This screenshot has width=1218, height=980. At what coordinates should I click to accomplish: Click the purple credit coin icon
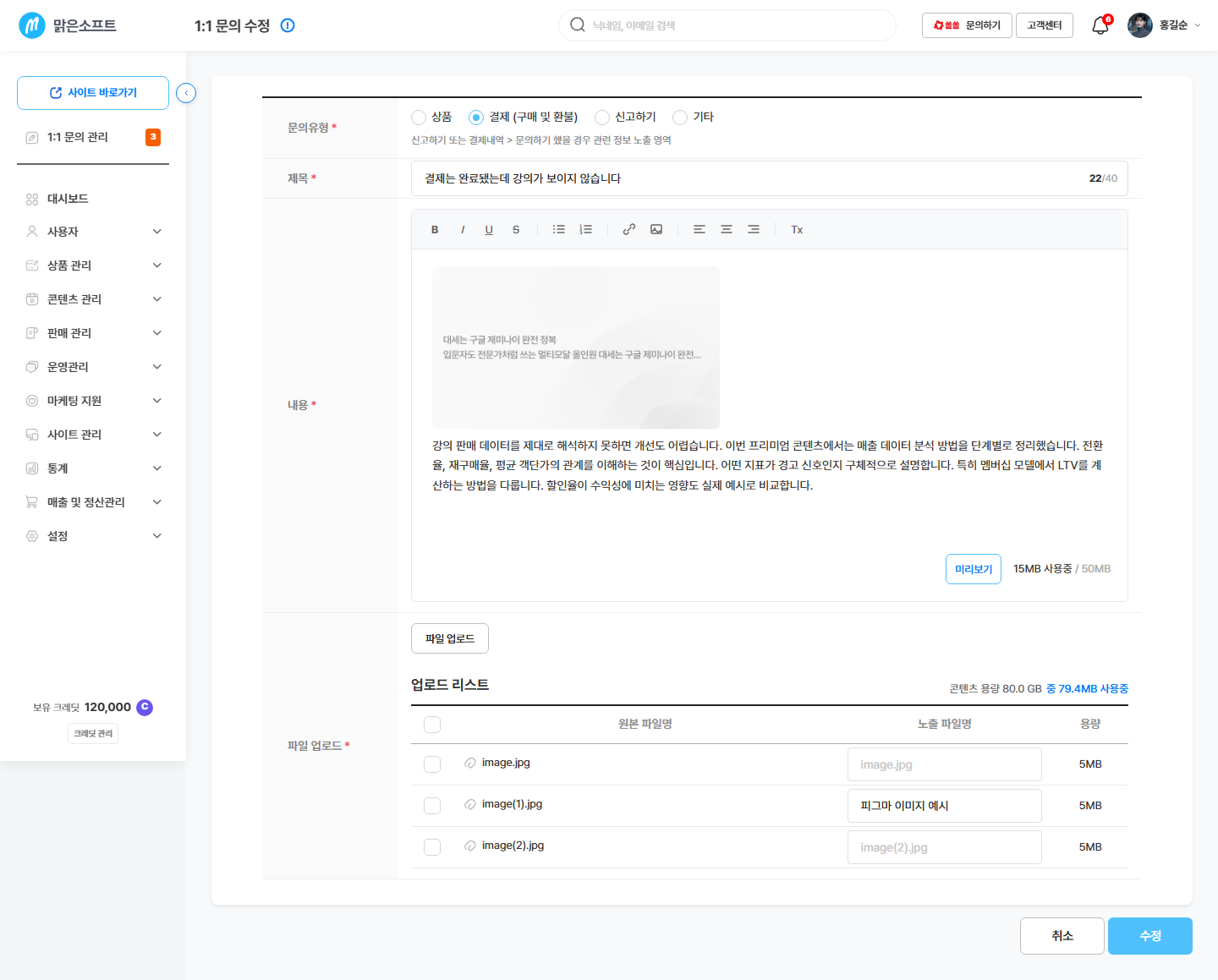(x=145, y=708)
